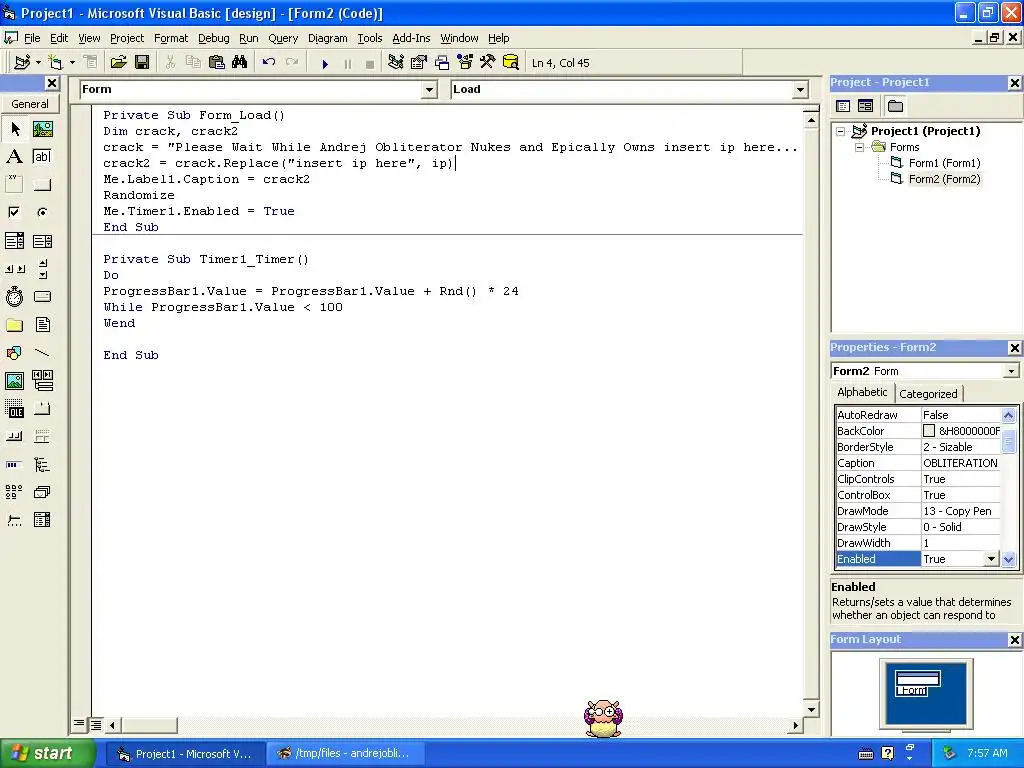Open the Add-Ins menu

click(411, 38)
